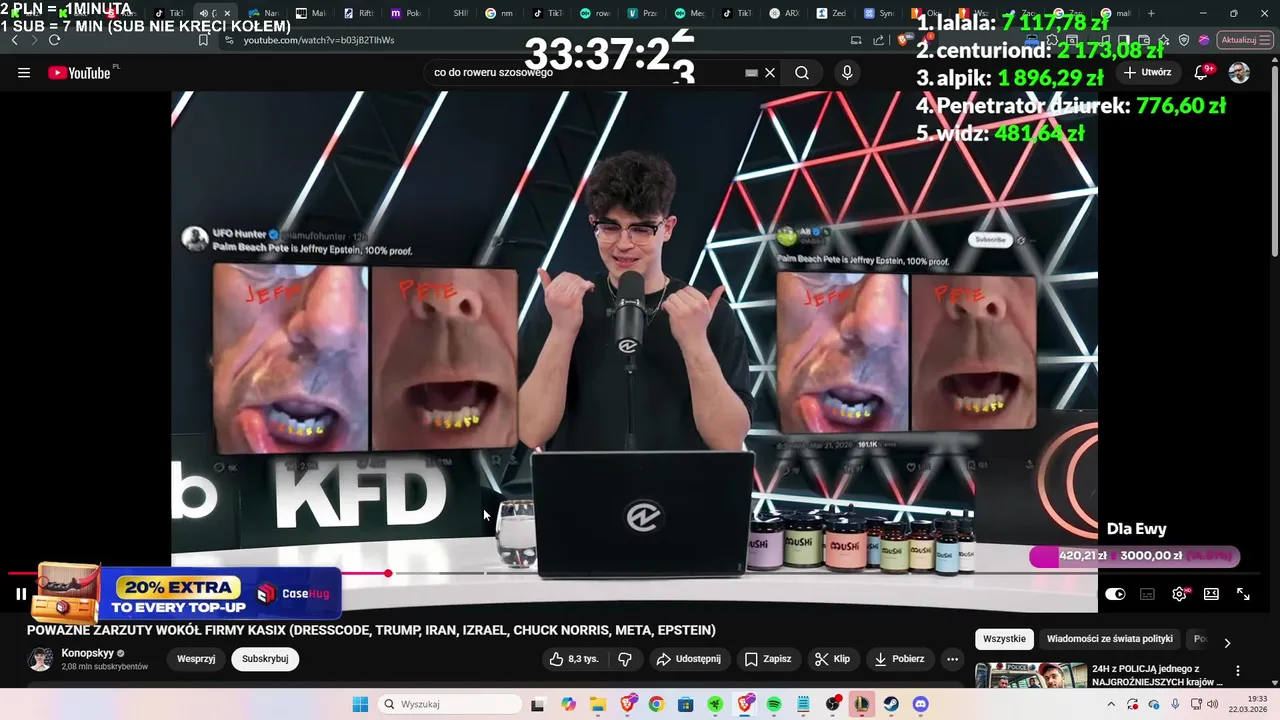
Task: Switch to the Rift browser tab
Action: coord(359,13)
